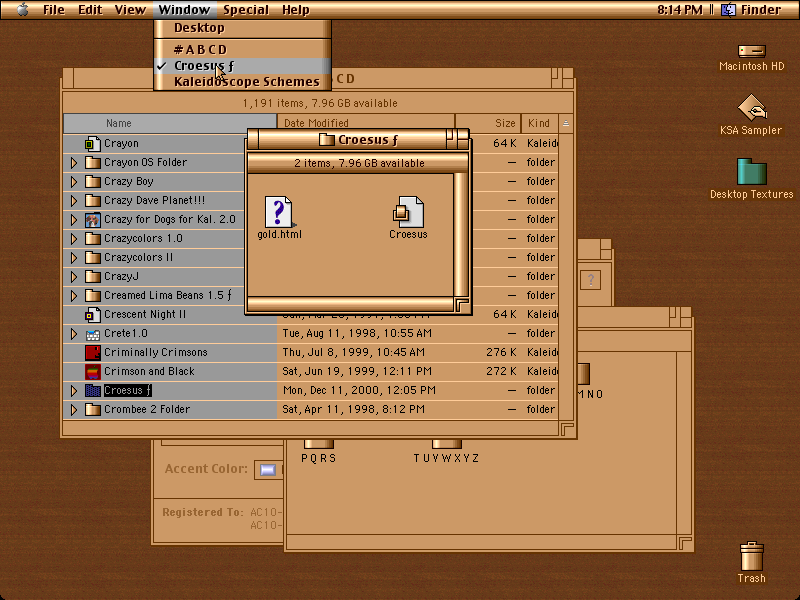Viewport: 800px width, 600px height.
Task: Select the gold.html file icon
Action: click(x=279, y=212)
